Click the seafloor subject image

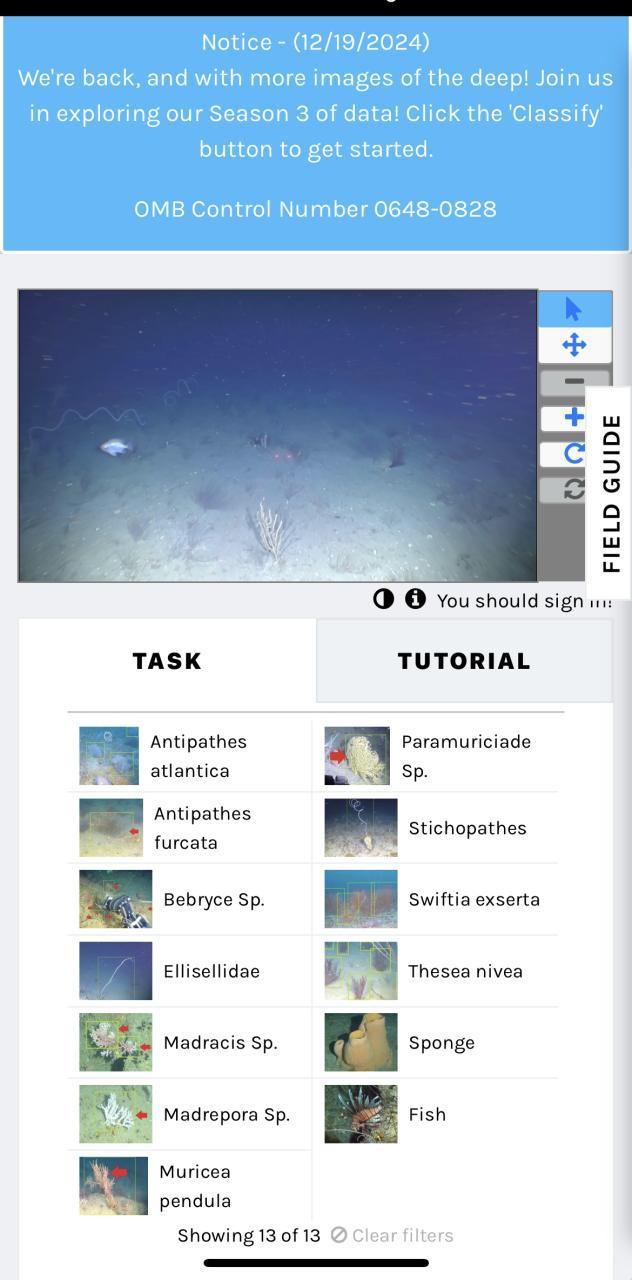point(278,436)
